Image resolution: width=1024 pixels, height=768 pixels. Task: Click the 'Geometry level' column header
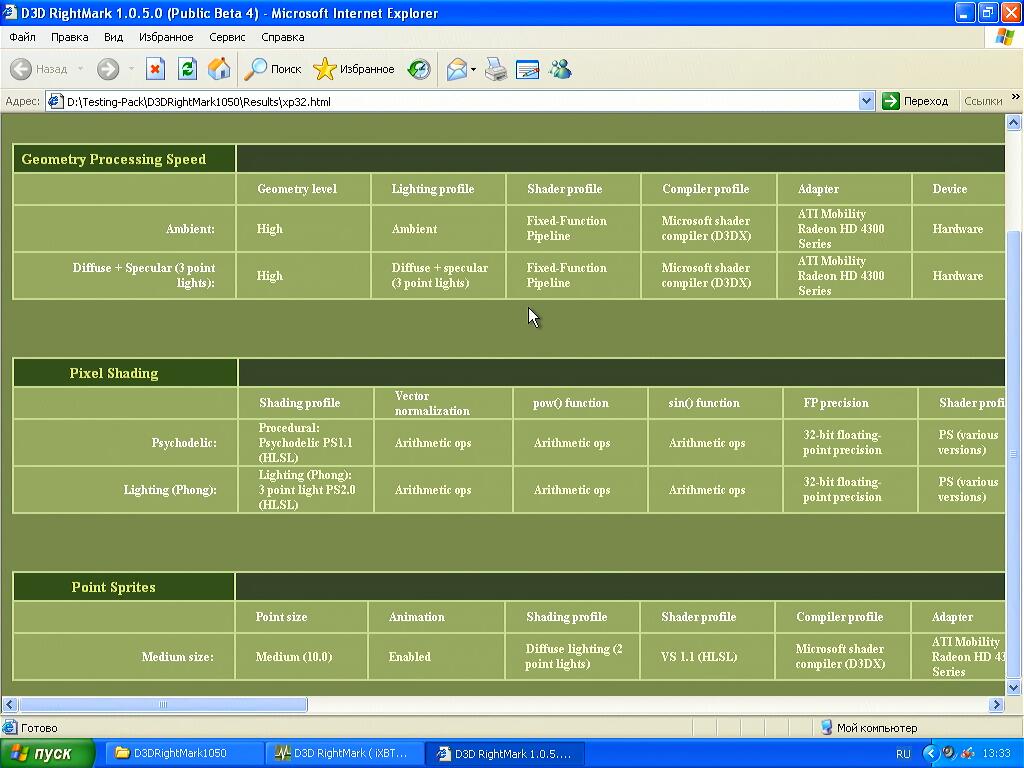(297, 189)
